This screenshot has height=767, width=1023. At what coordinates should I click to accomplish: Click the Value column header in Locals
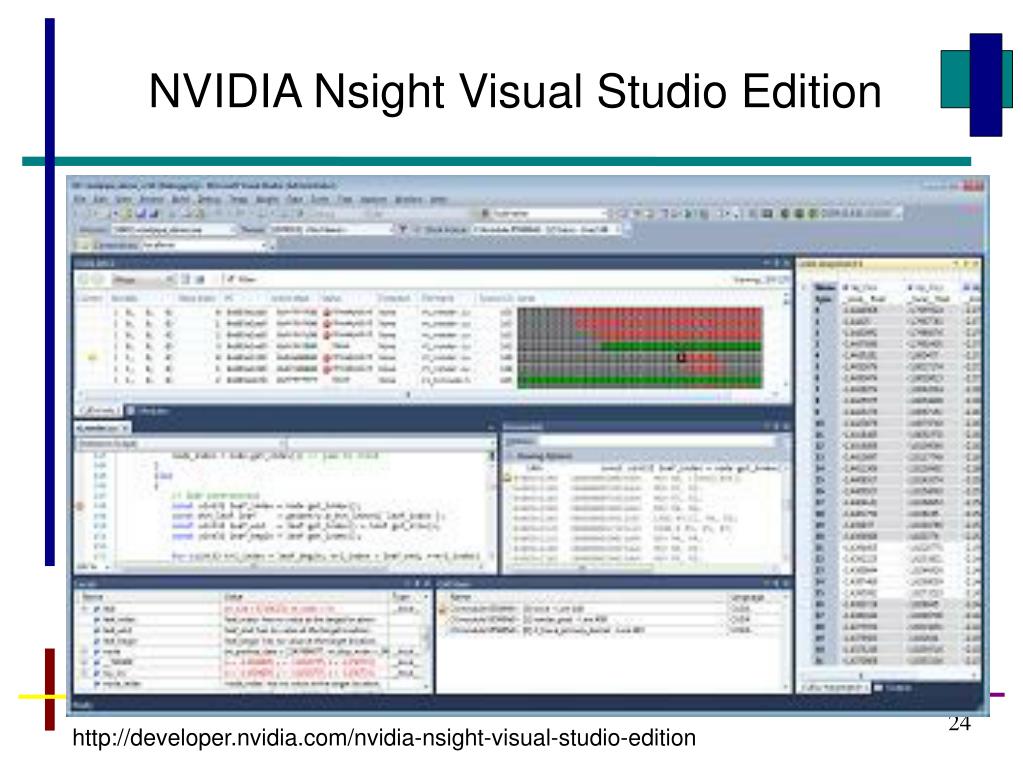pyautogui.click(x=305, y=597)
